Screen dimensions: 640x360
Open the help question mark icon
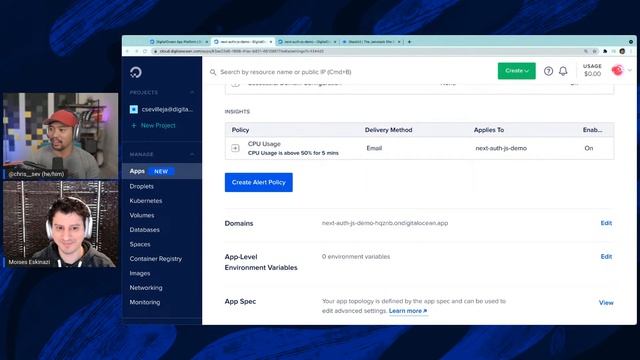(548, 71)
